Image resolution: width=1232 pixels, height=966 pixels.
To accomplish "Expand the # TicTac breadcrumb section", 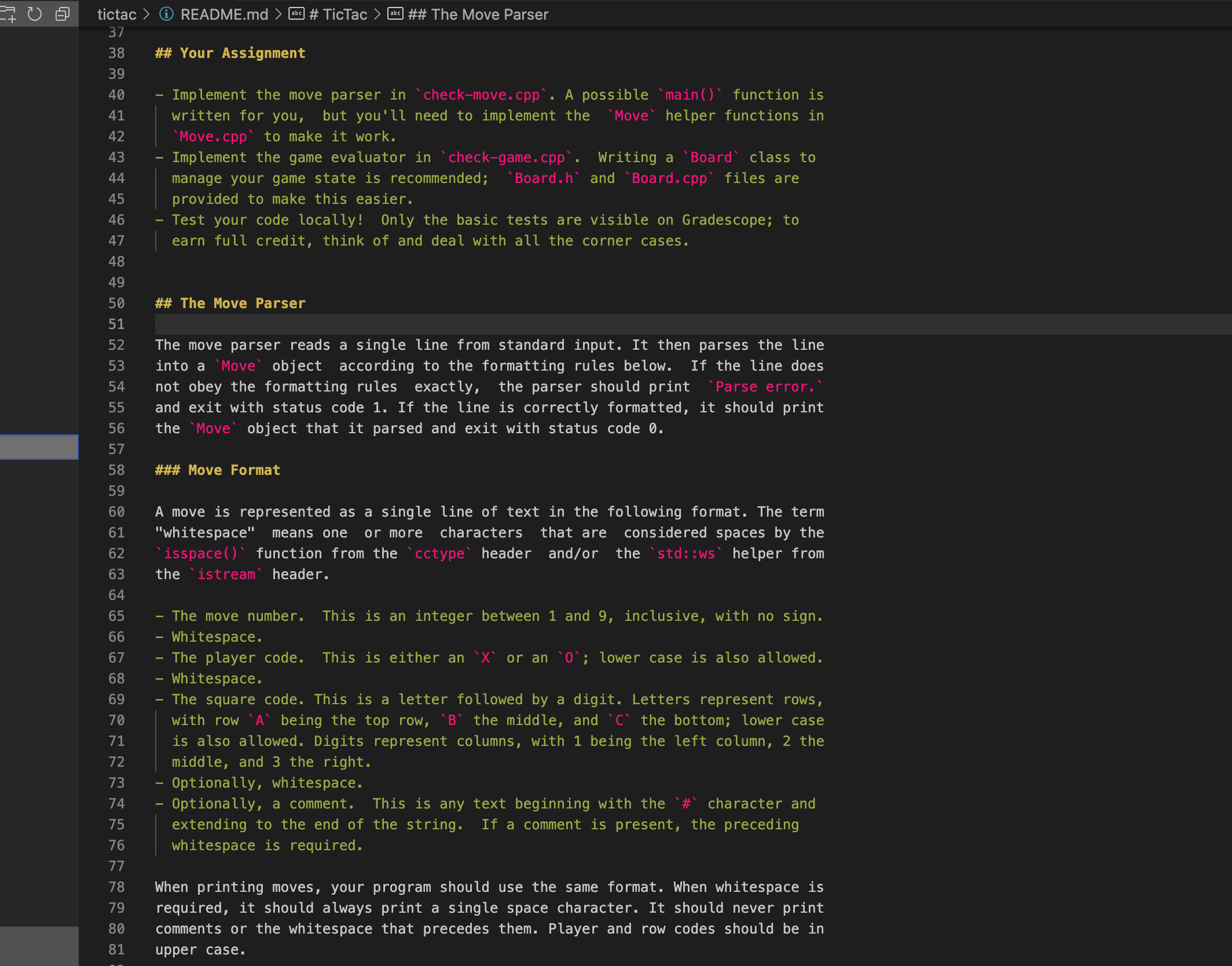I will click(x=338, y=14).
